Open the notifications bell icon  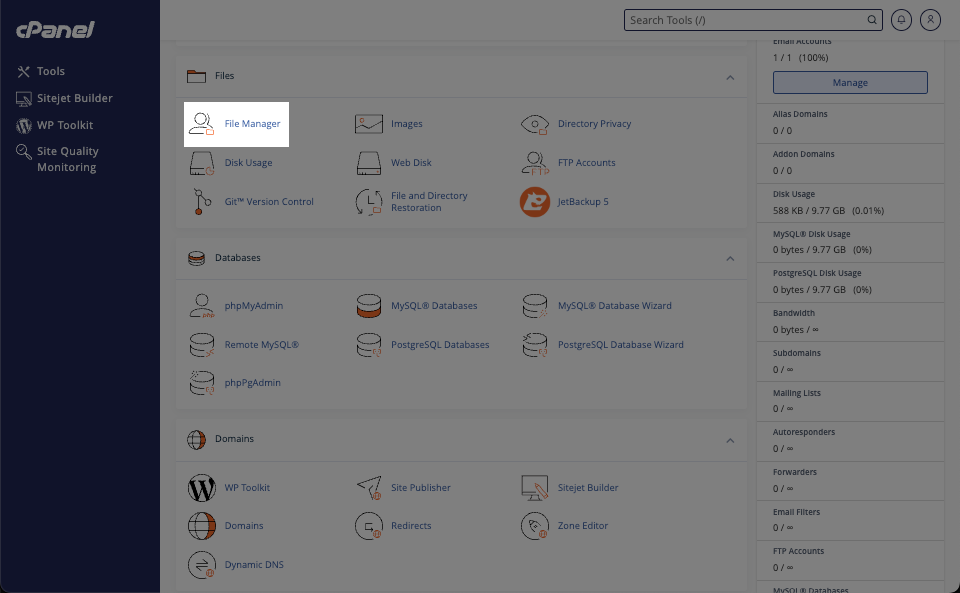901,20
